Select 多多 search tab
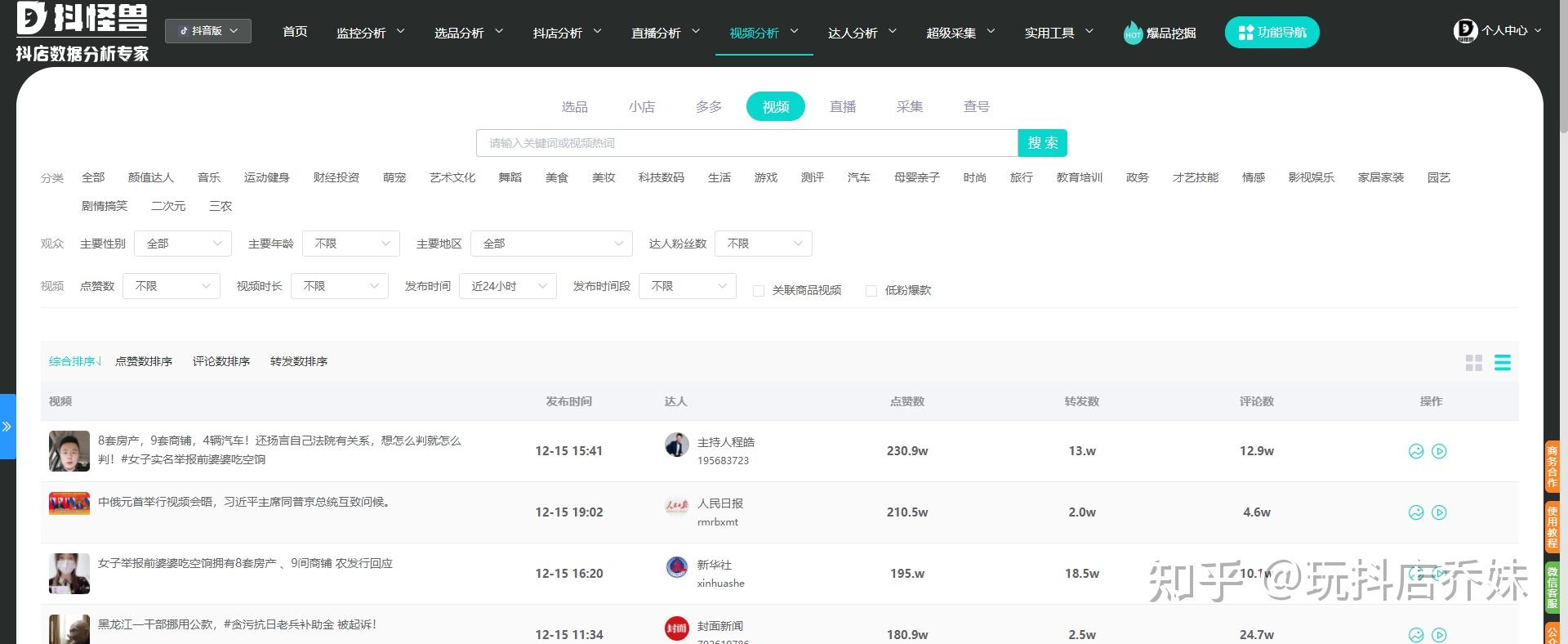This screenshot has width=1568, height=644. tap(708, 107)
